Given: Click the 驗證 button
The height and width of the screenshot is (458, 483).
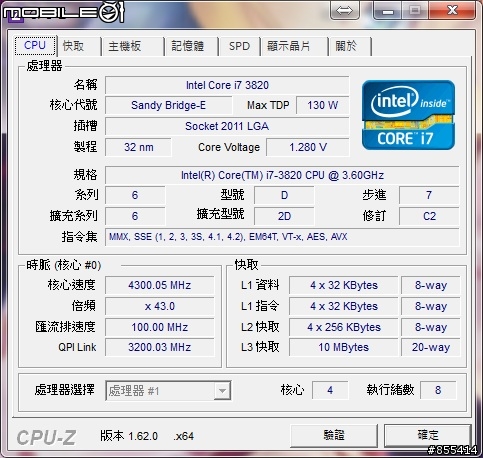Looking at the screenshot, I should [334, 435].
